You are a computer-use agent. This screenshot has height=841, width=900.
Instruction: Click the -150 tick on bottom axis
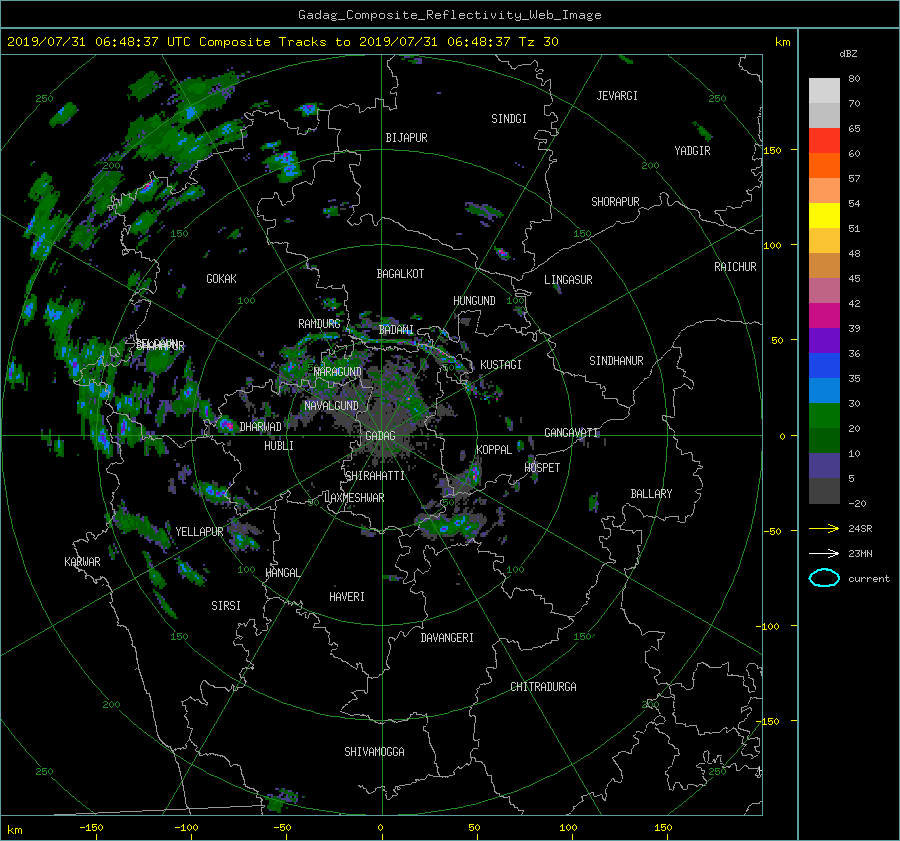[91, 828]
